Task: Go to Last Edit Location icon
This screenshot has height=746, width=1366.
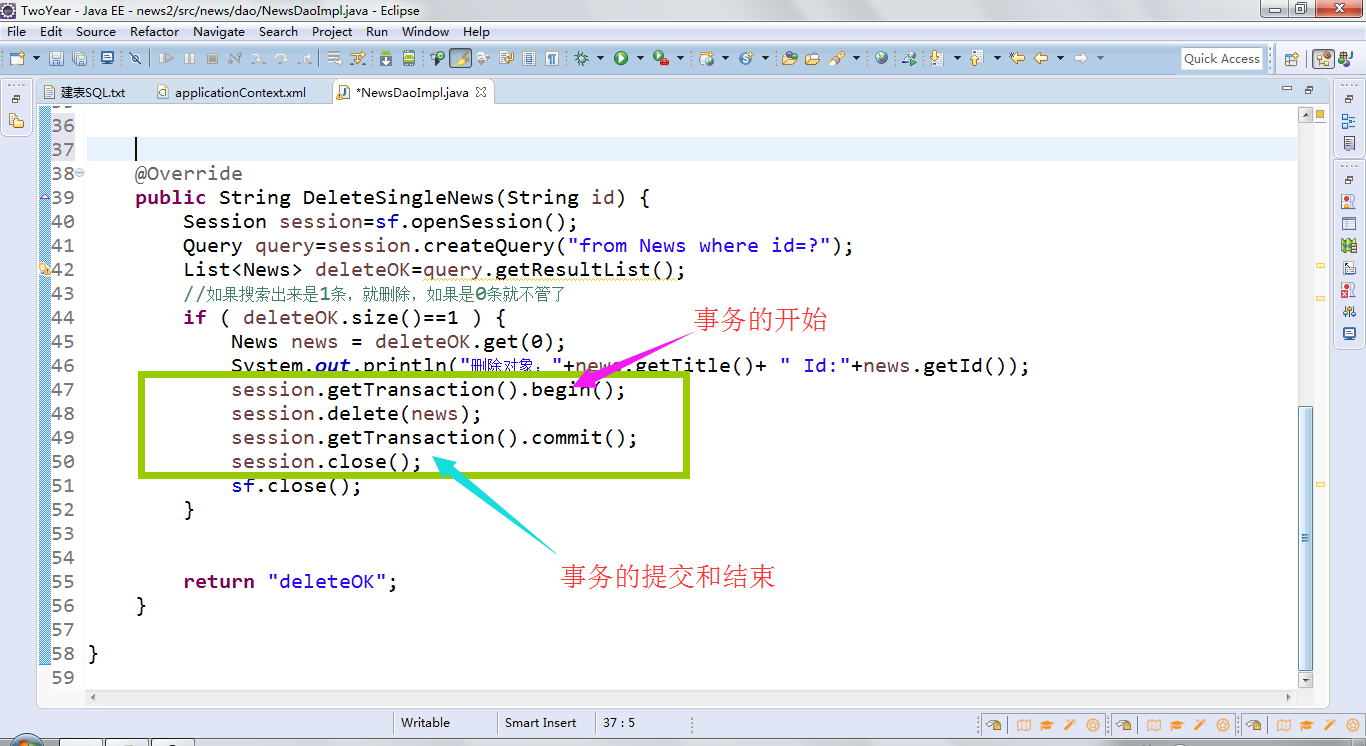Action: click(x=1017, y=58)
